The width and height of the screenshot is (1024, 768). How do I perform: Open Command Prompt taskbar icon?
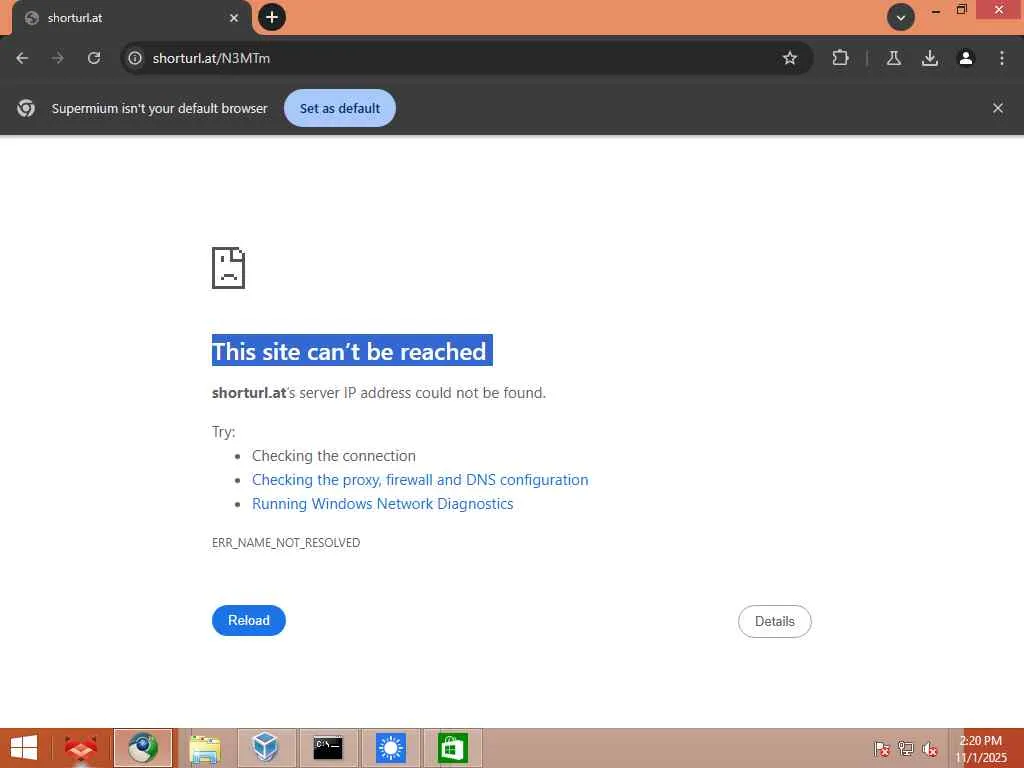(x=328, y=748)
